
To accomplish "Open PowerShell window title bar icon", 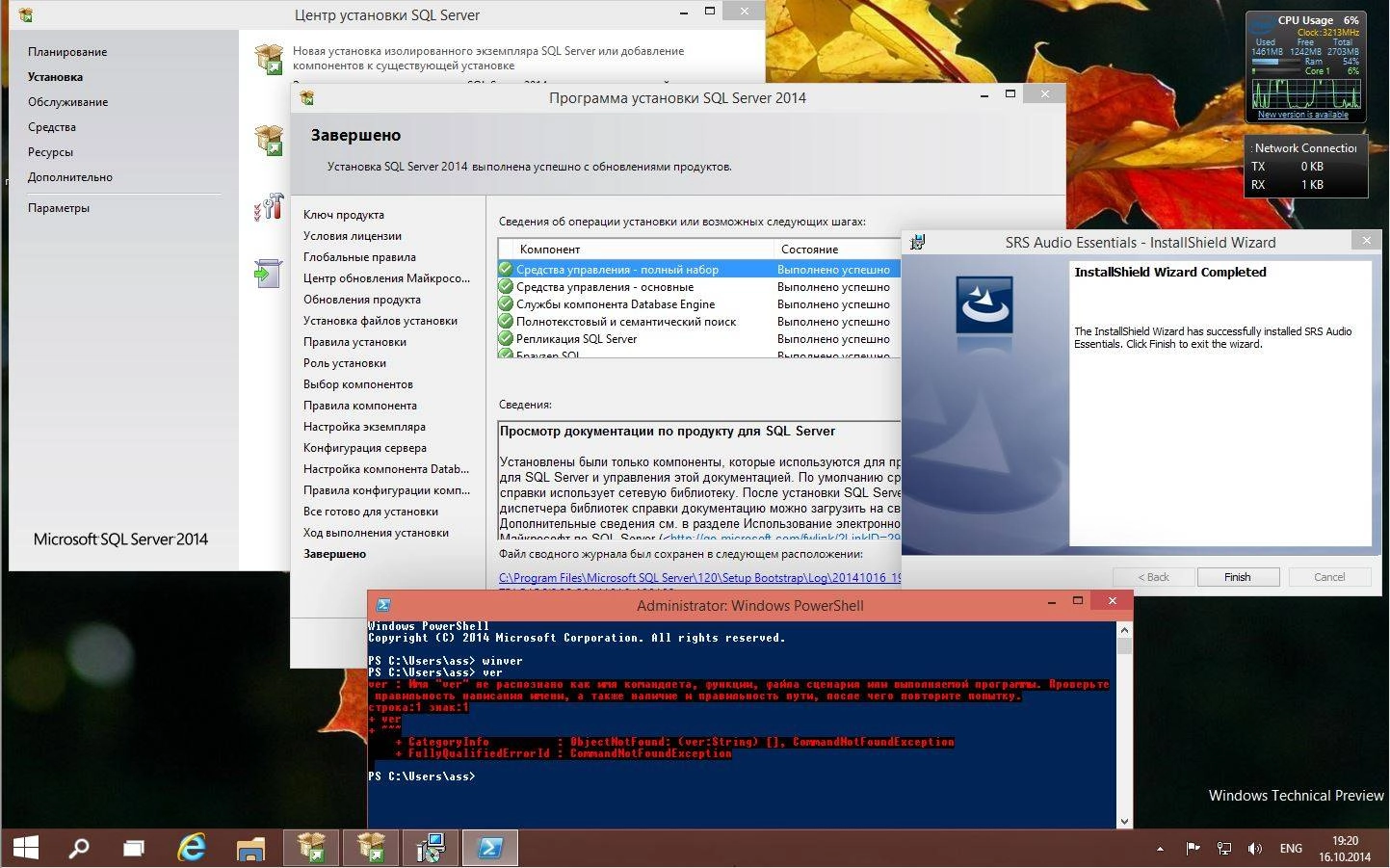I will point(383,605).
